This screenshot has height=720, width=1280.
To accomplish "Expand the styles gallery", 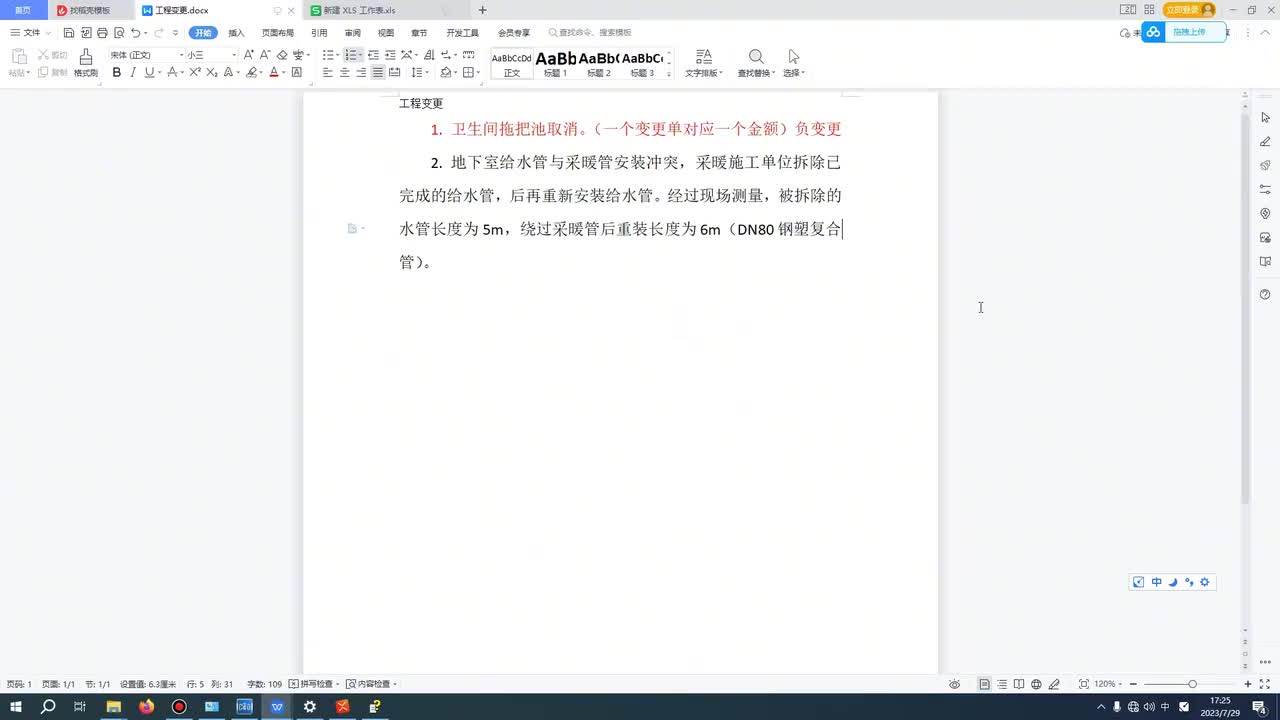I will [x=669, y=74].
